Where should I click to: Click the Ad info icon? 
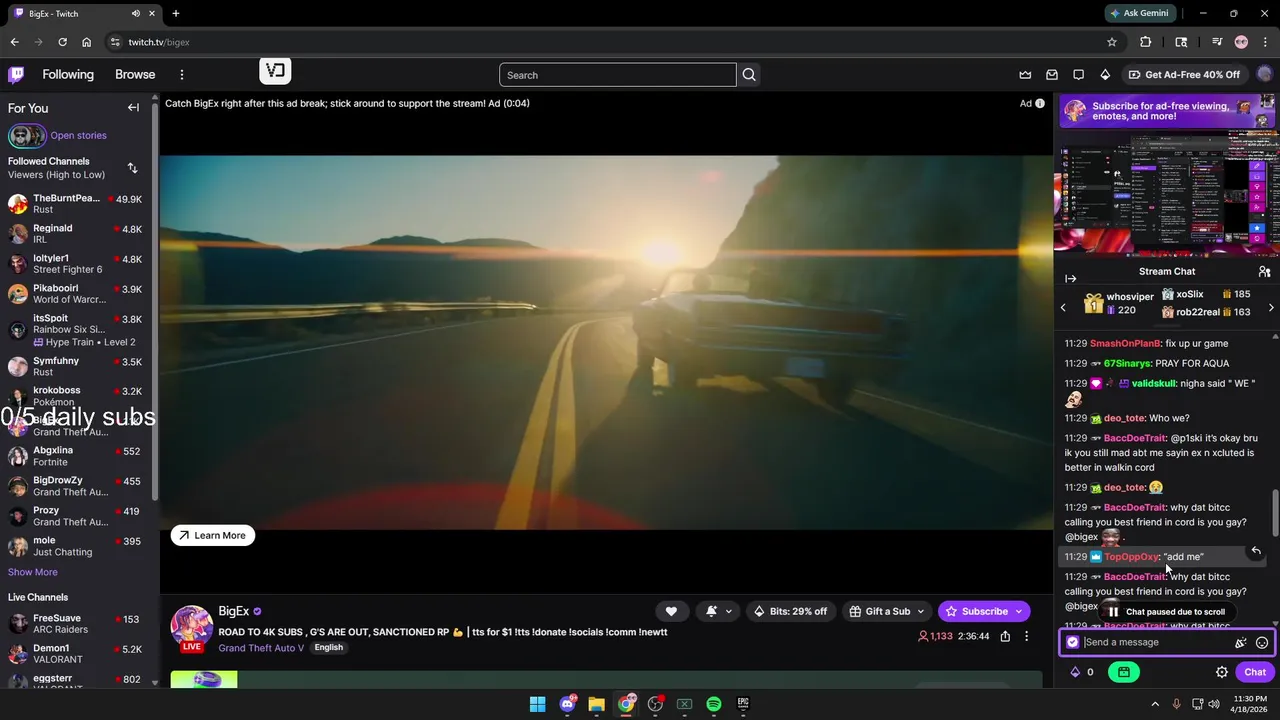tap(1040, 103)
